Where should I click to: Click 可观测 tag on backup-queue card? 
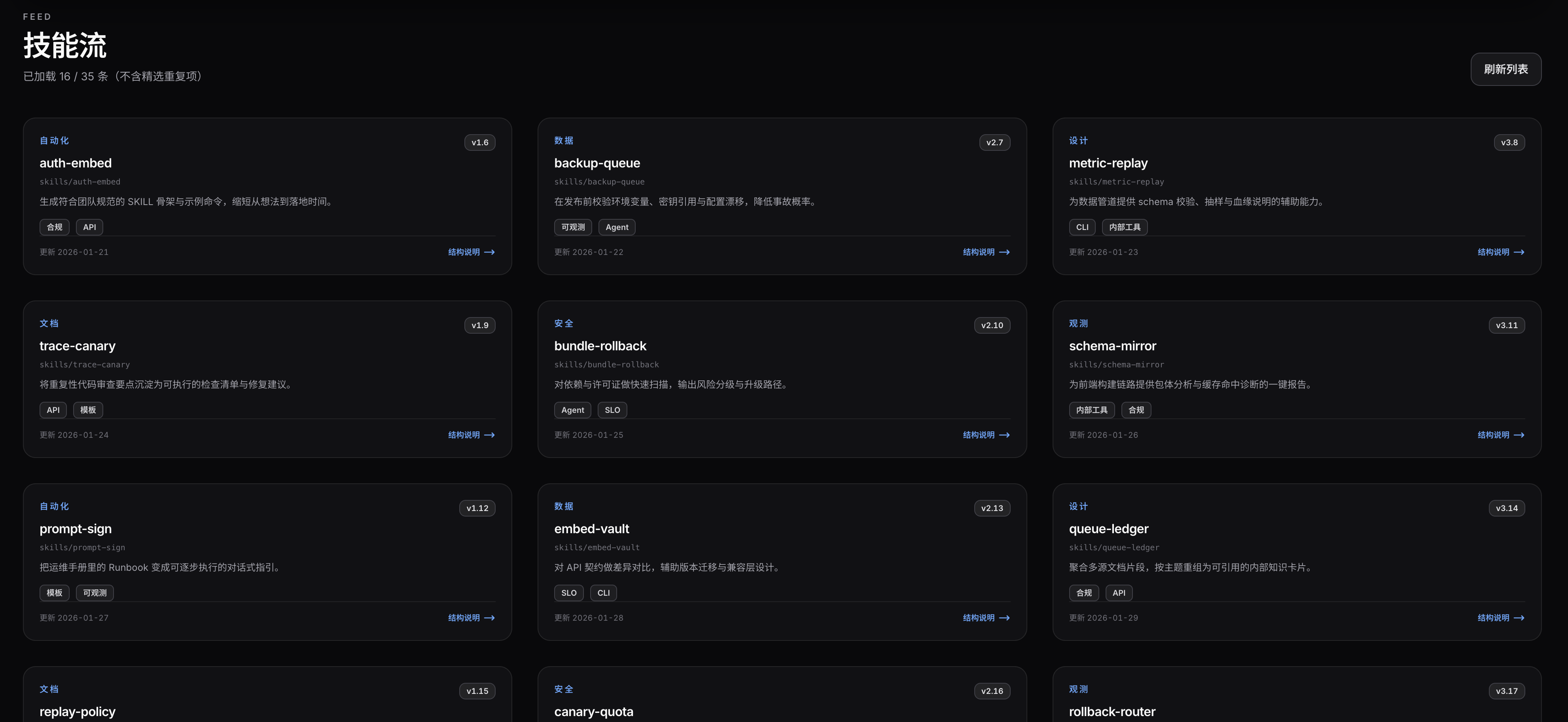pyautogui.click(x=573, y=227)
